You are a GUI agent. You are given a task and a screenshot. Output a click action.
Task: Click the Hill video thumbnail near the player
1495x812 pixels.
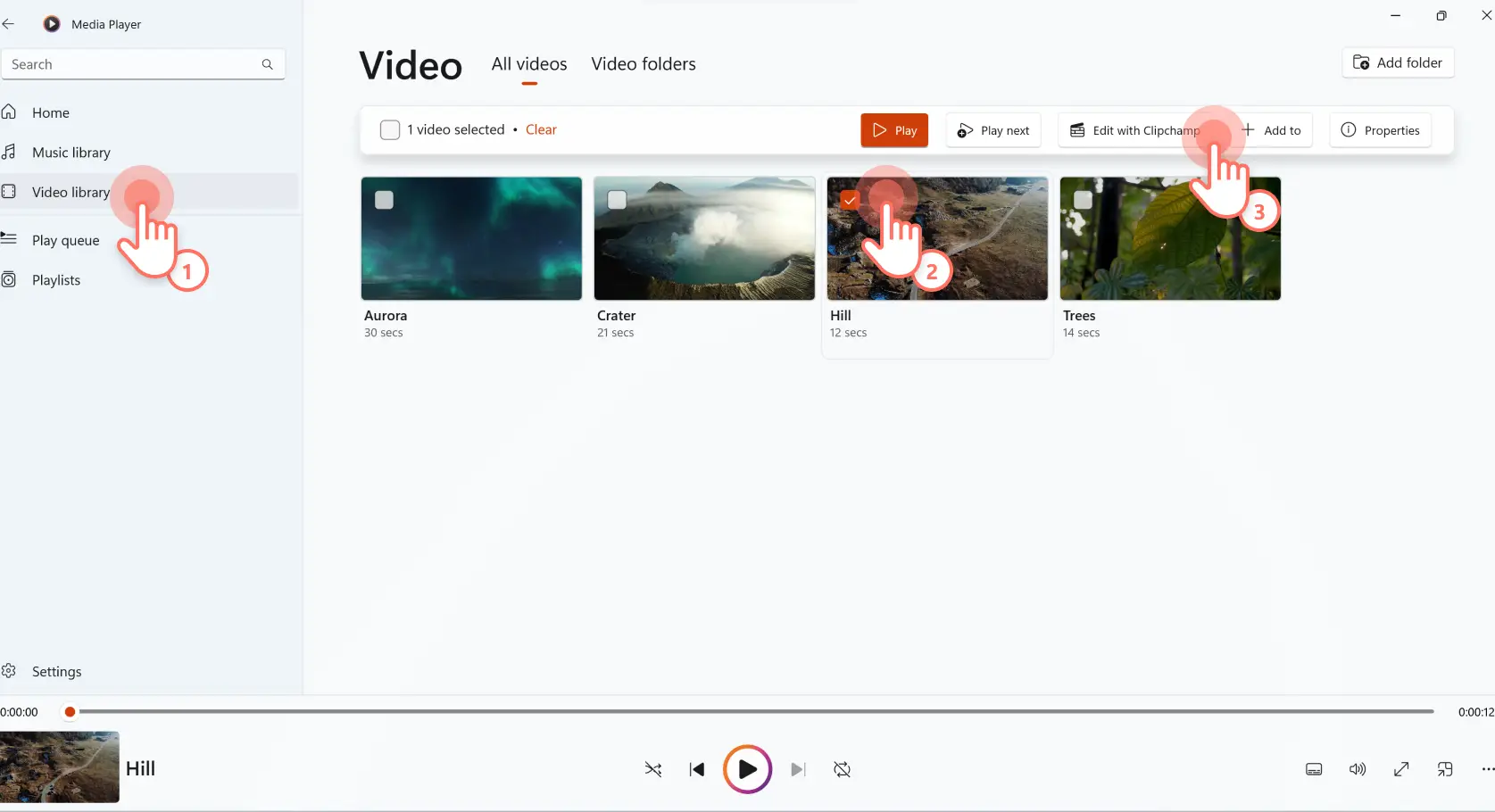click(59, 767)
